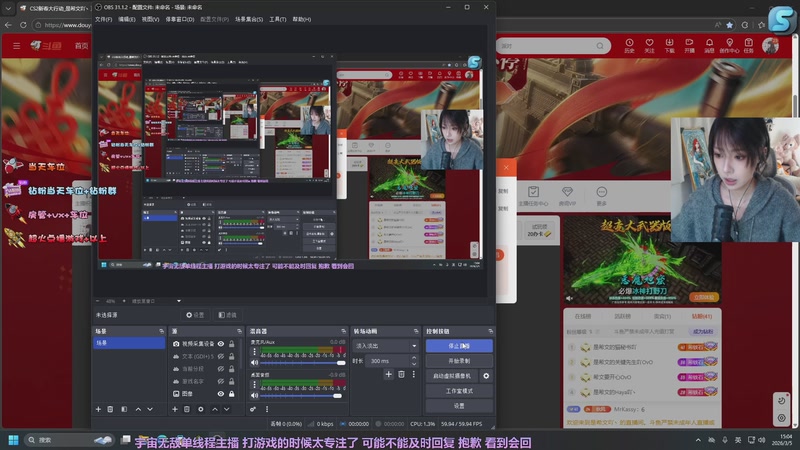
Task: Open the 视图(V) menu in OBS
Action: tap(150, 19)
